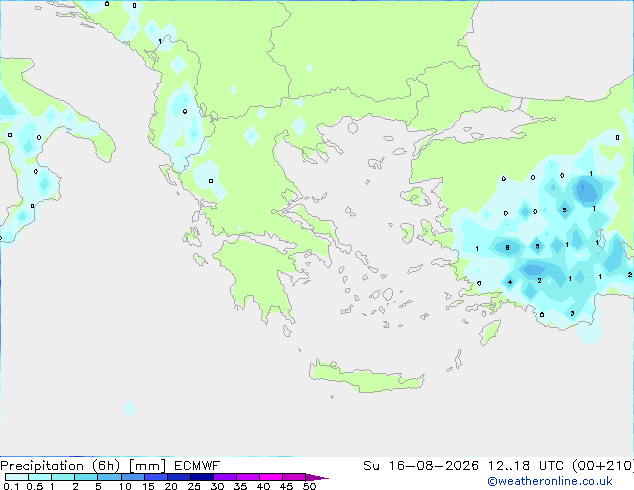Click the '20' legend scale label

[x=171, y=486]
